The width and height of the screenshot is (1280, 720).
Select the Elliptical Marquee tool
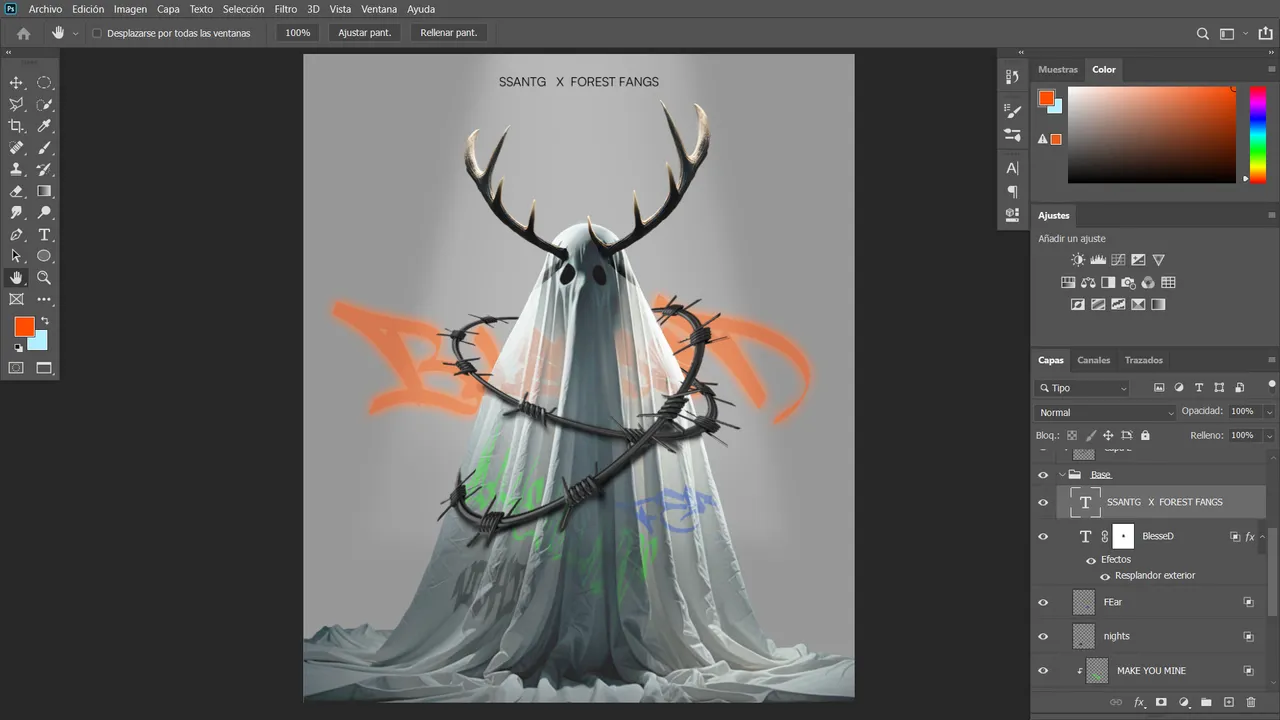click(x=44, y=83)
